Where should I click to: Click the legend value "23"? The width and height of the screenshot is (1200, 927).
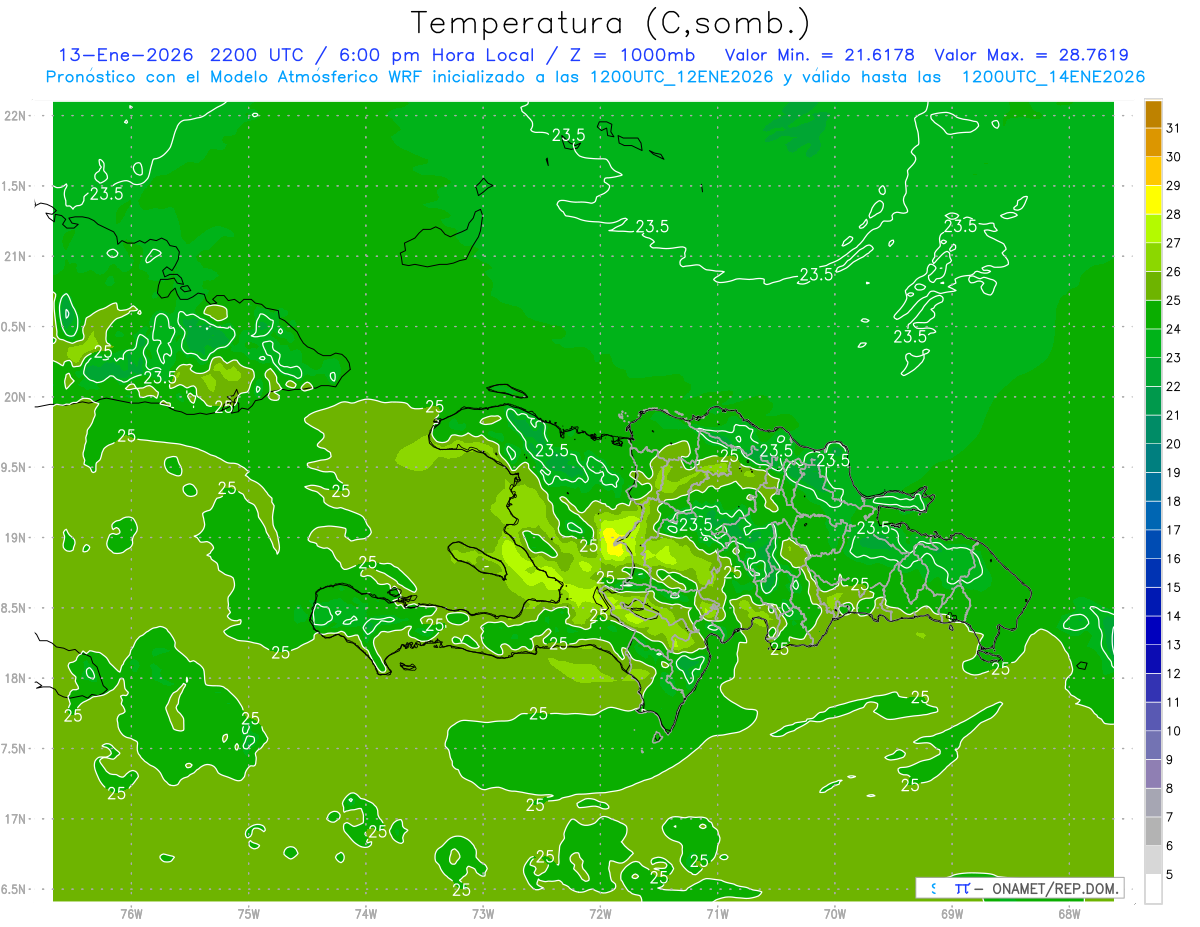pos(1174,357)
